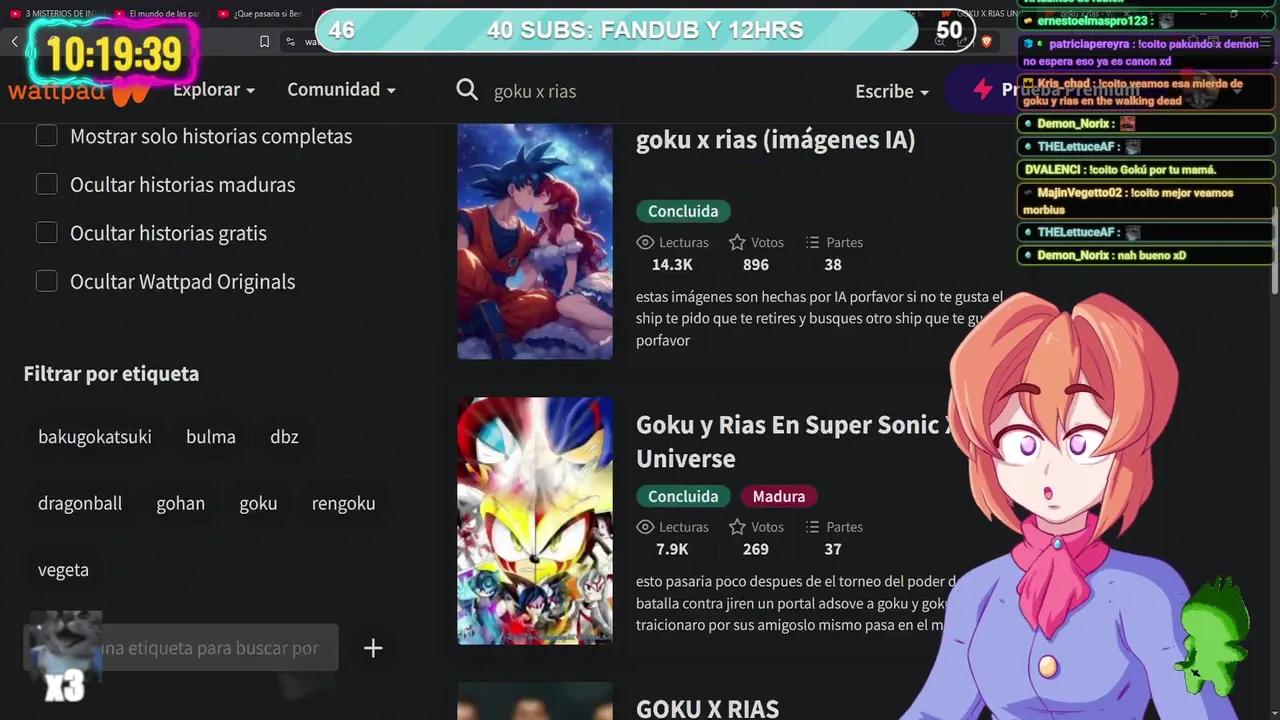Select the goku tag
Screen dimensions: 1280x720
[x=258, y=503]
